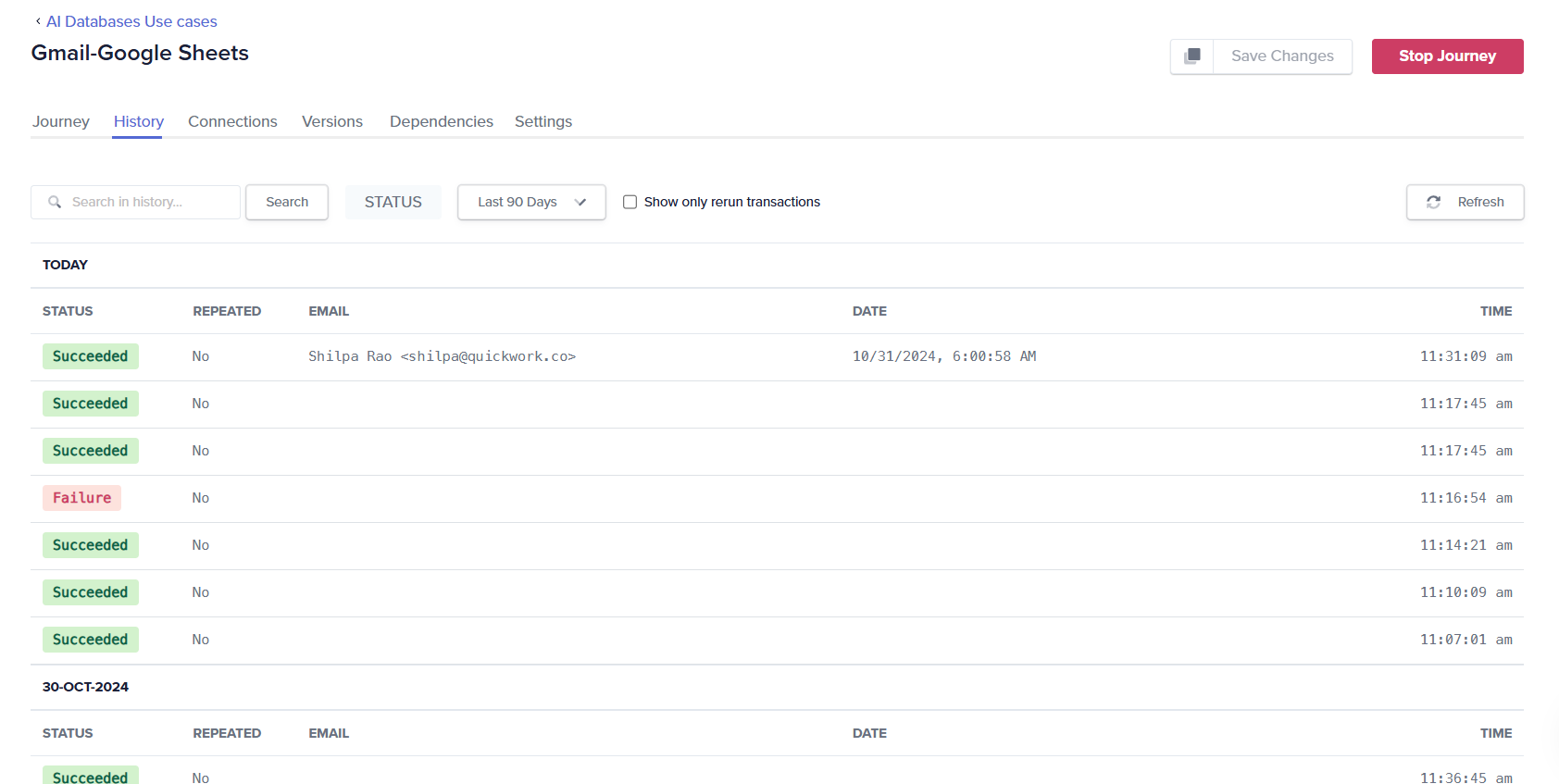Screen dimensions: 1559x784
Task: Go to the Connections tab
Action: [232, 121]
